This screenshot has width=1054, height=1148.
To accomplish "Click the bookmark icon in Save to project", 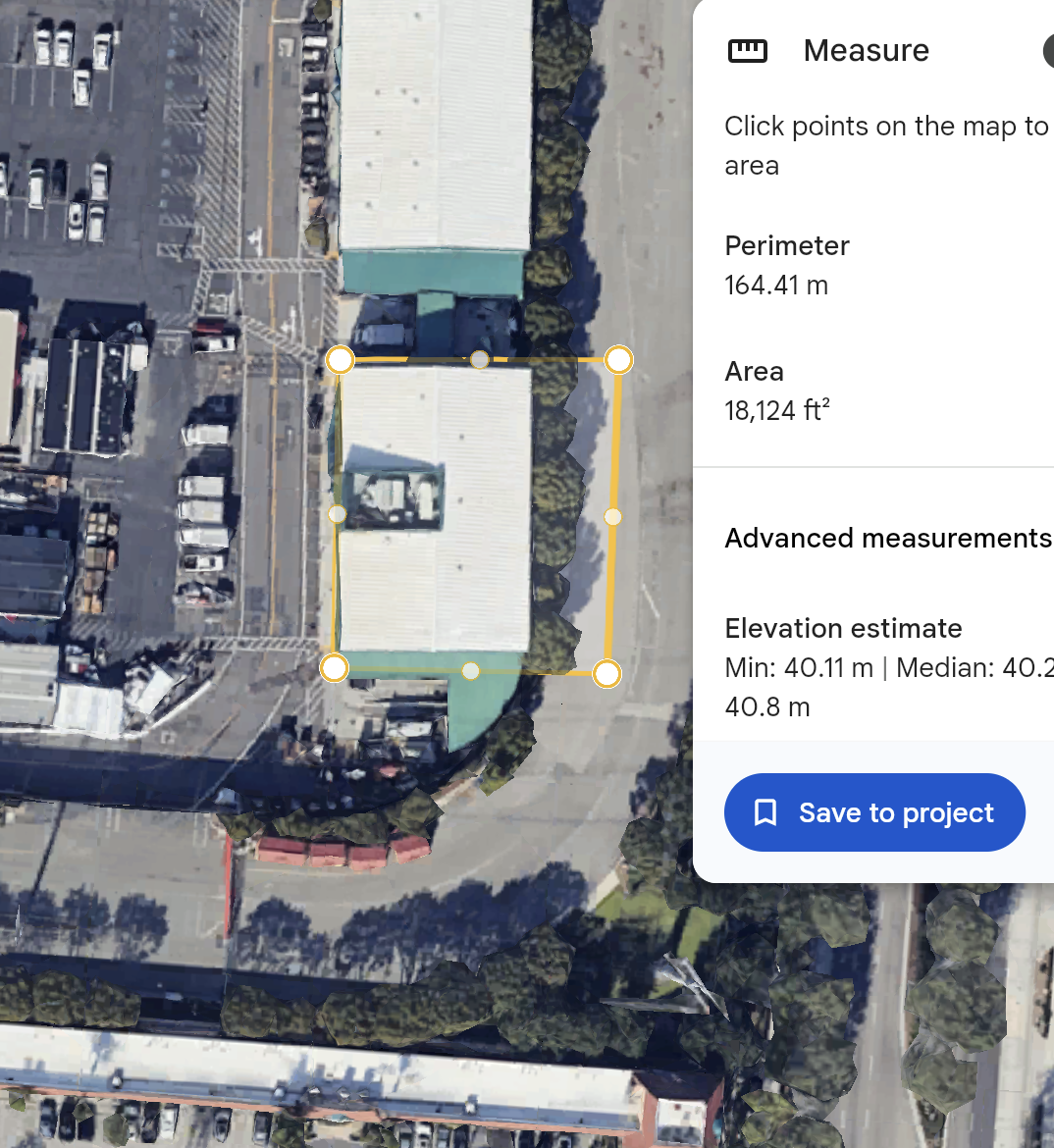I will click(765, 812).
